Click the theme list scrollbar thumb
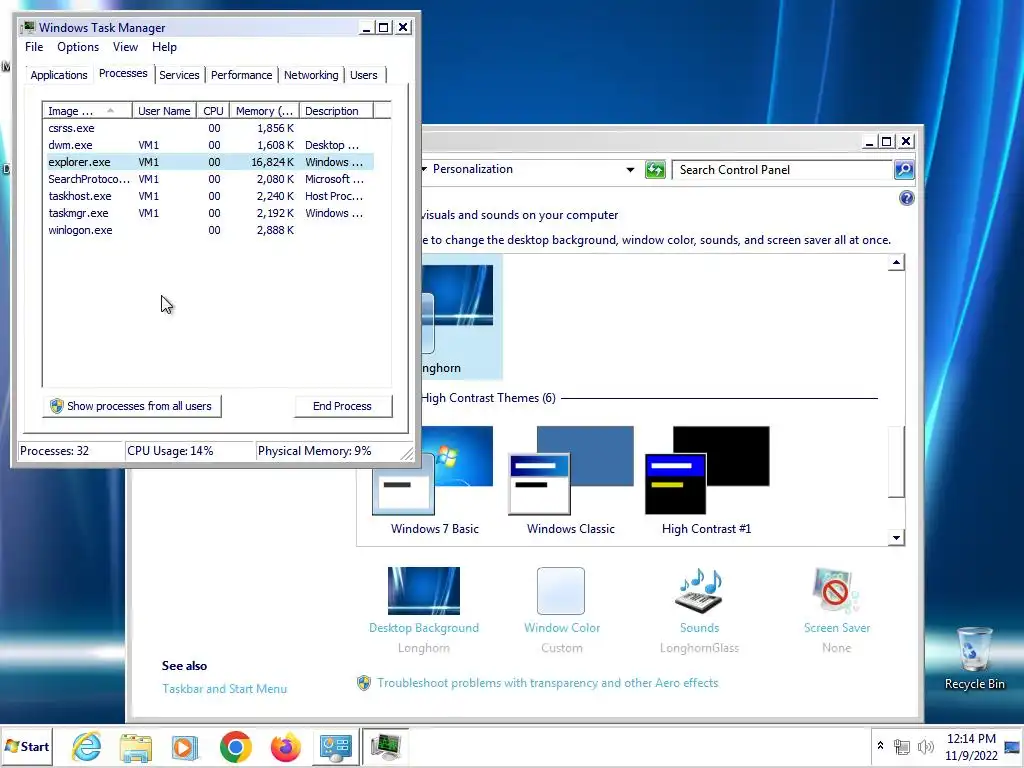The width and height of the screenshot is (1024, 768). click(x=896, y=462)
